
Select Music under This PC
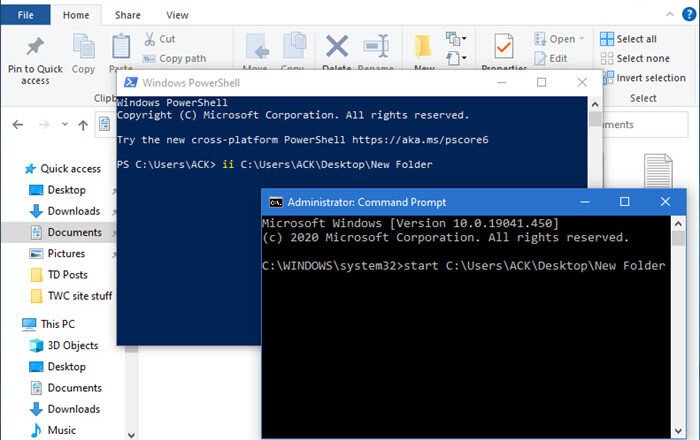53,430
